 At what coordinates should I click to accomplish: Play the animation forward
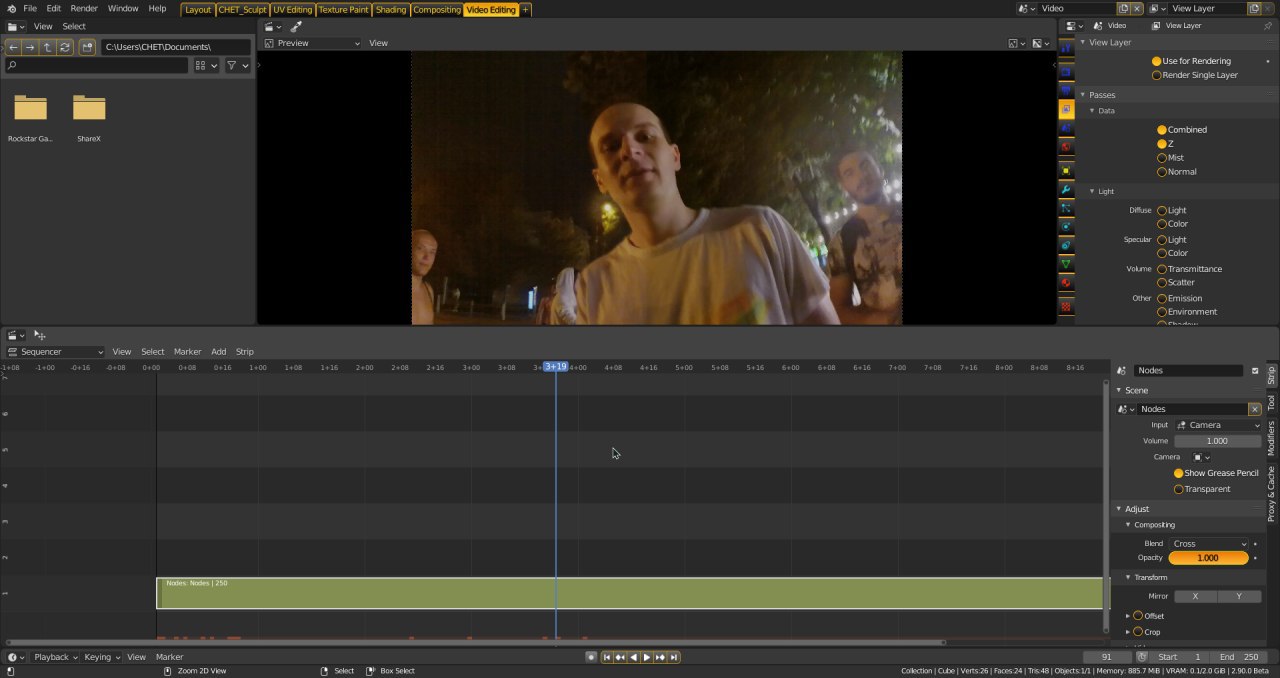click(647, 657)
